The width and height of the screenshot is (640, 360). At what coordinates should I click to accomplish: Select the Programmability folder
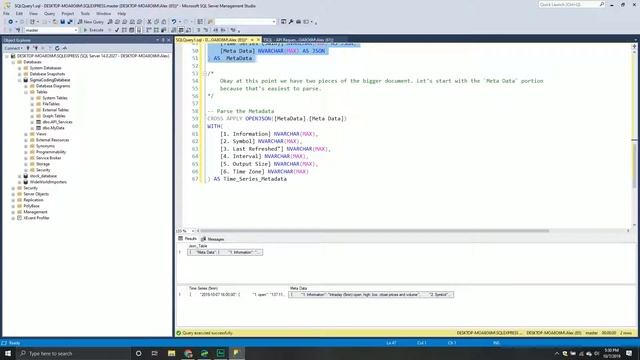51,152
